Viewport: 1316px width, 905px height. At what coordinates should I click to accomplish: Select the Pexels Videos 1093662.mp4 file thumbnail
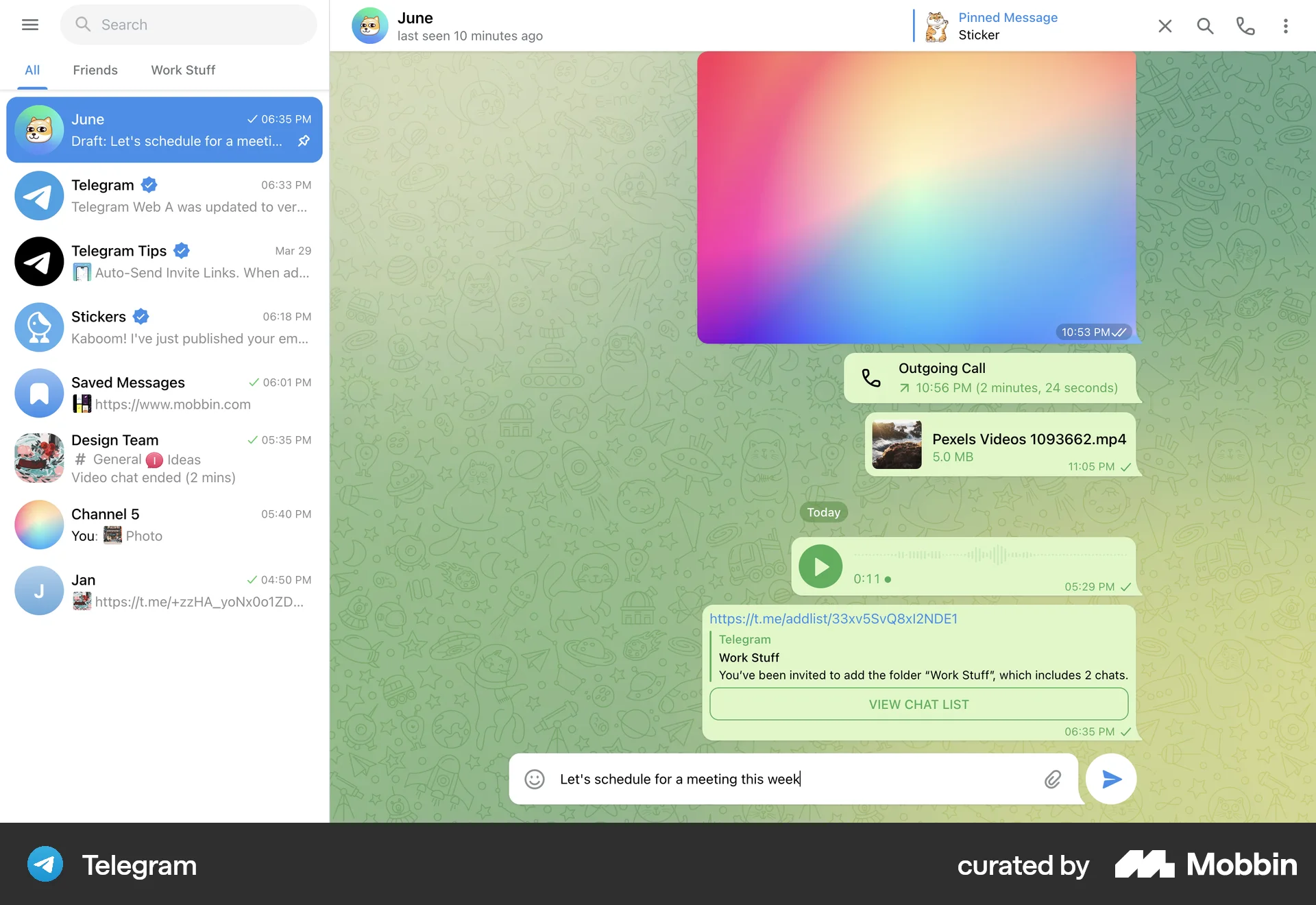(x=897, y=445)
